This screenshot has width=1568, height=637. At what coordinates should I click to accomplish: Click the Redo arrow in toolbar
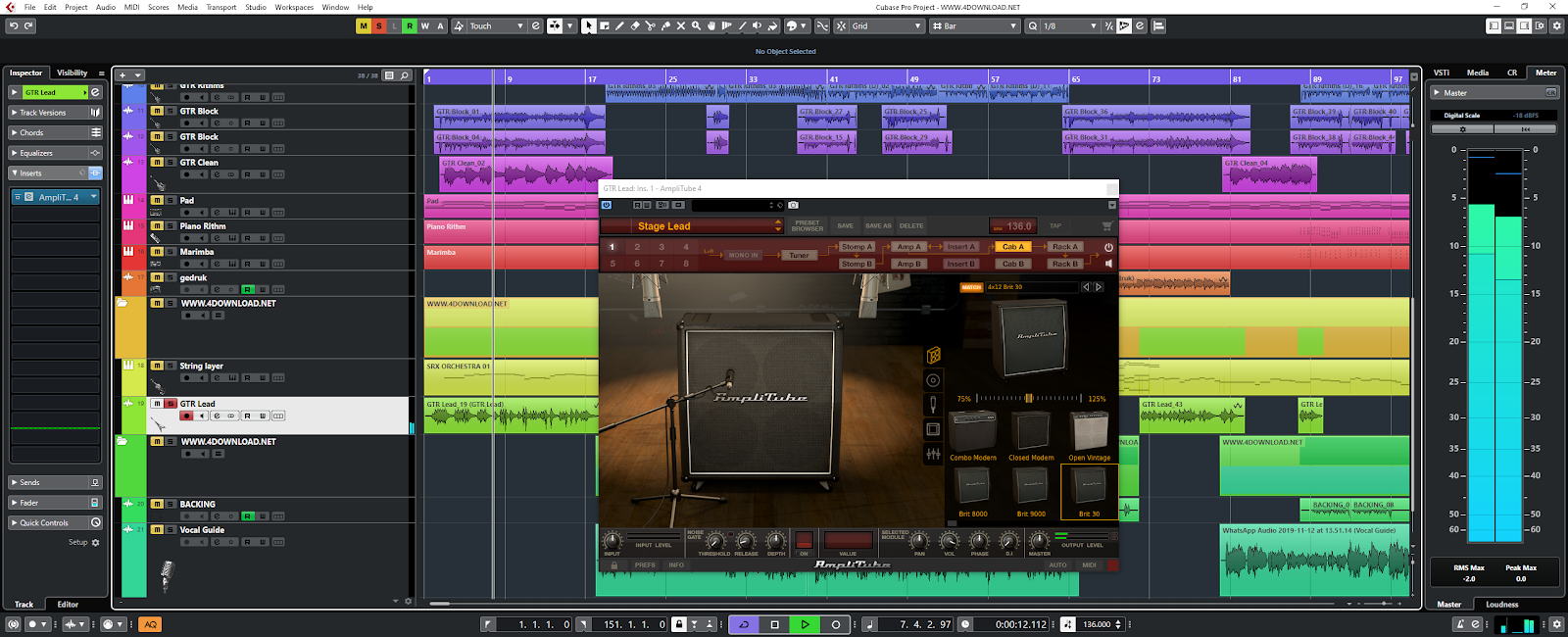[28, 25]
